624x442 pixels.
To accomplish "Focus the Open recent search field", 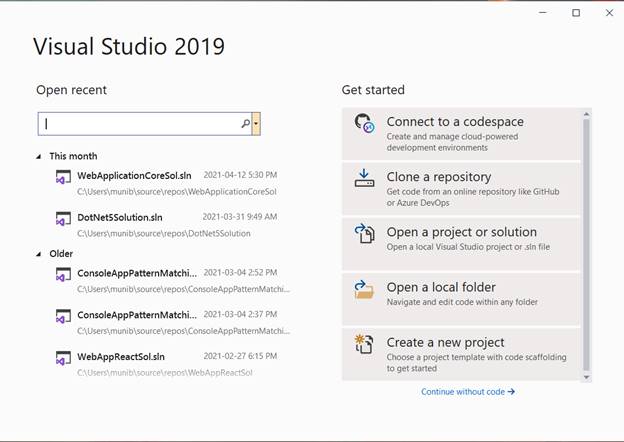I will coord(145,124).
